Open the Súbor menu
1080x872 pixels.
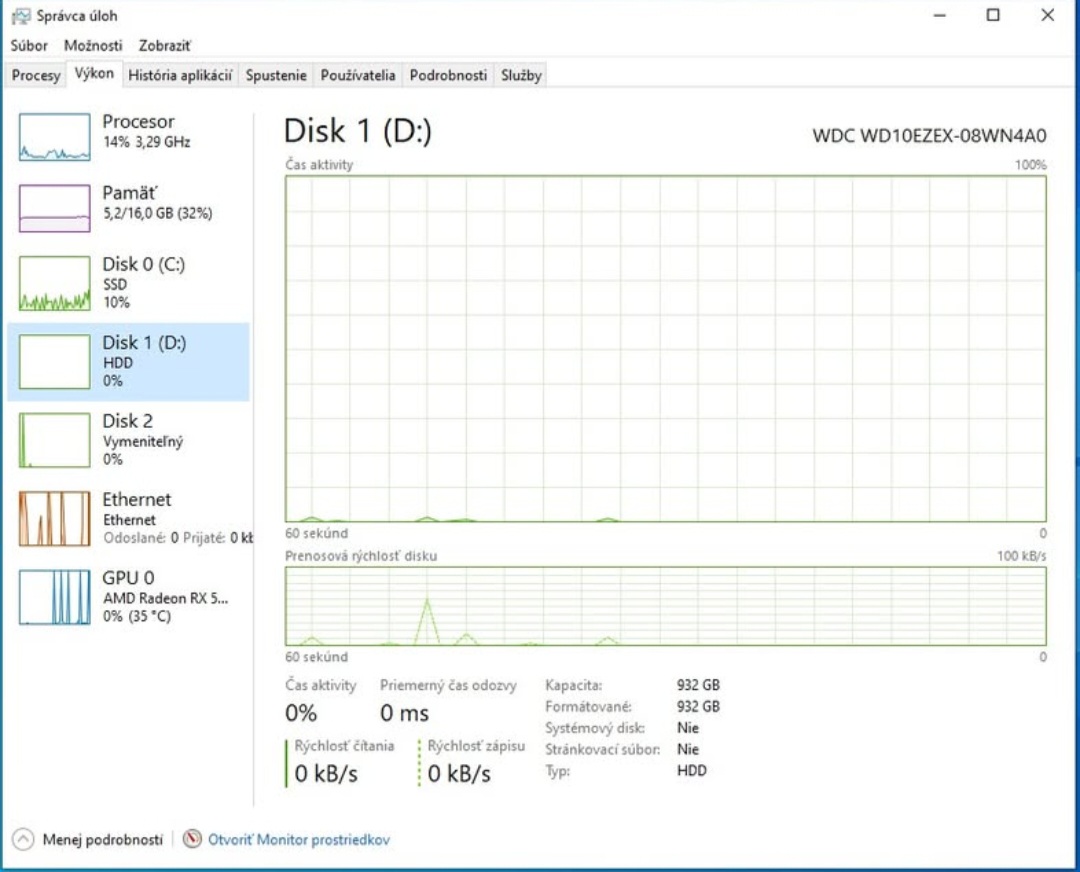point(29,45)
